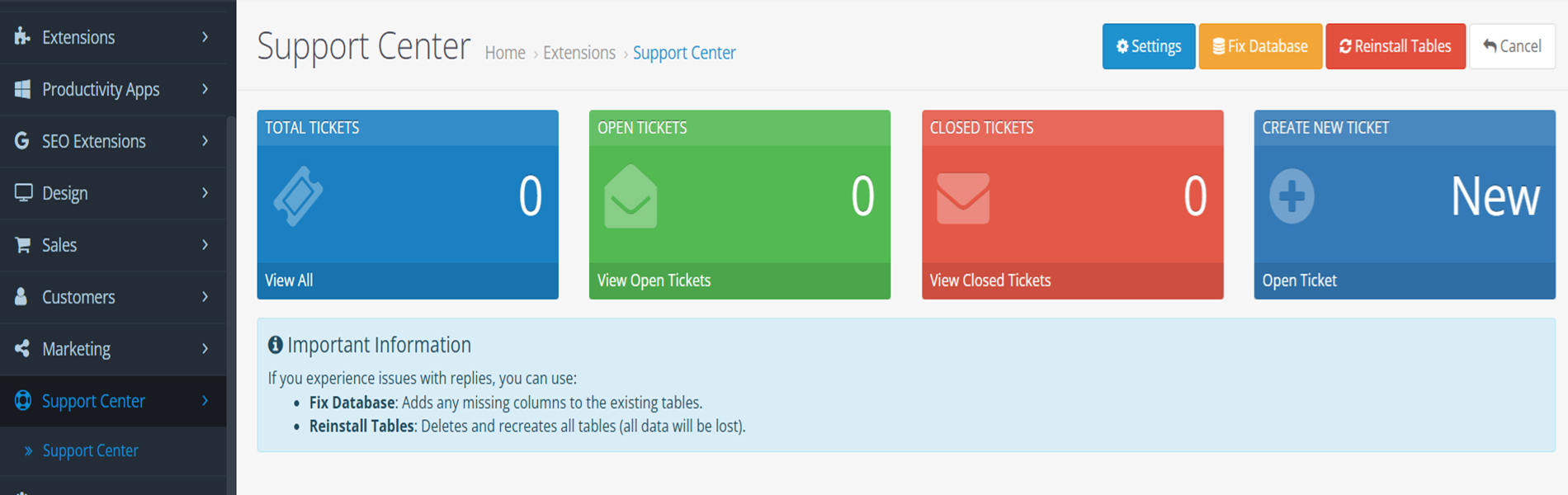This screenshot has height=495, width=1568.
Task: Expand the Productivity Apps menu chevron
Action: pyautogui.click(x=205, y=89)
